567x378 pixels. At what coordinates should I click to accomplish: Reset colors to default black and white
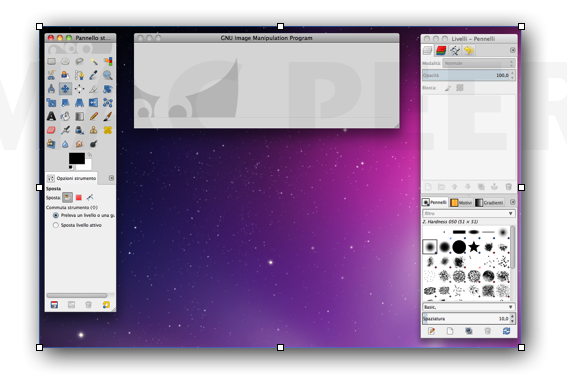(71, 167)
